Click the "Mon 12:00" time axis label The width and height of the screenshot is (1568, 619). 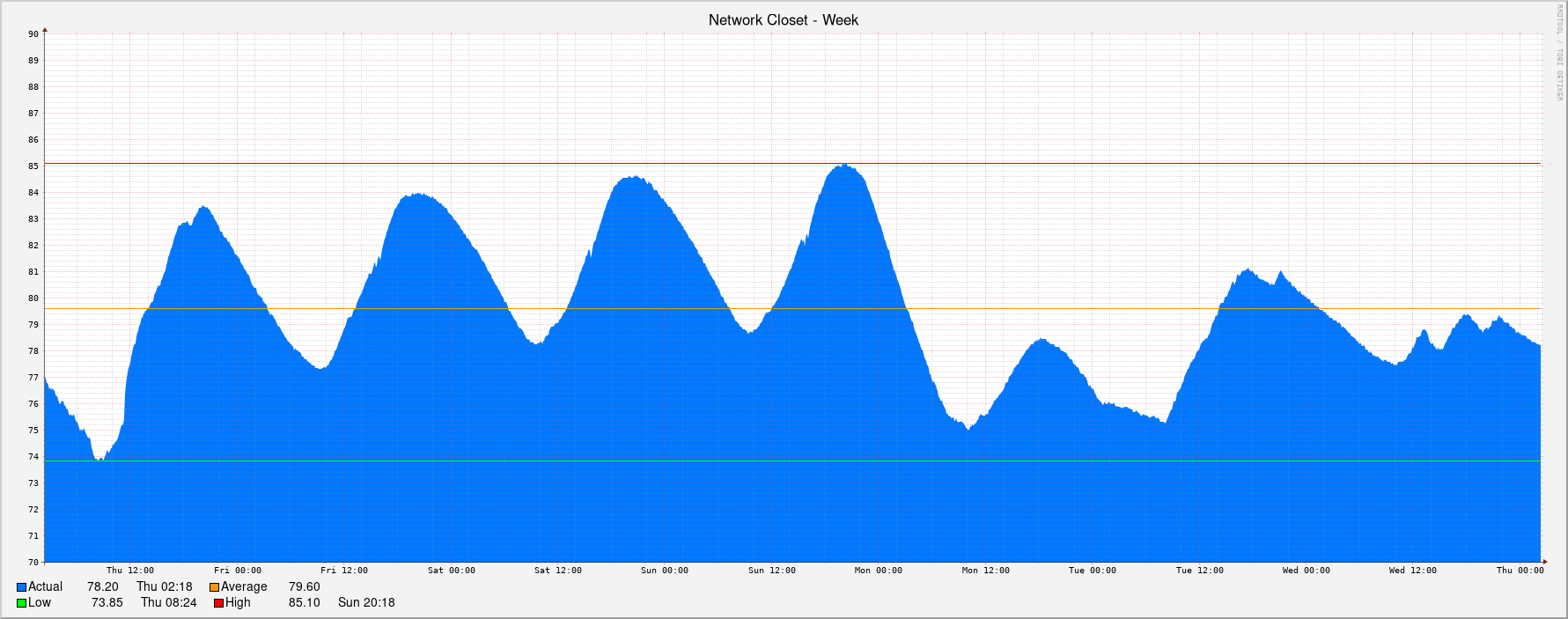tap(985, 571)
